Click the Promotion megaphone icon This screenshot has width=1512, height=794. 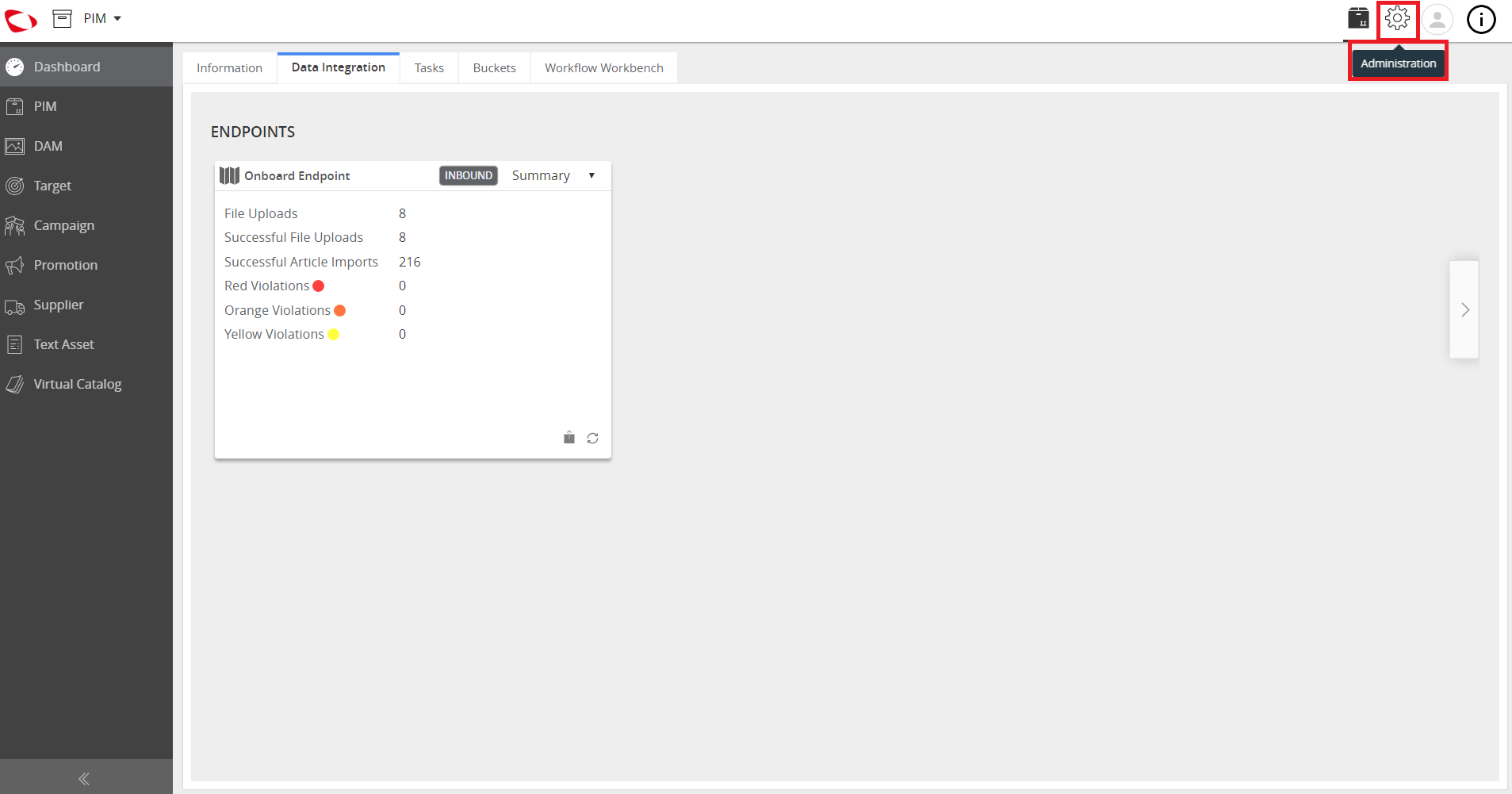pyautogui.click(x=14, y=265)
